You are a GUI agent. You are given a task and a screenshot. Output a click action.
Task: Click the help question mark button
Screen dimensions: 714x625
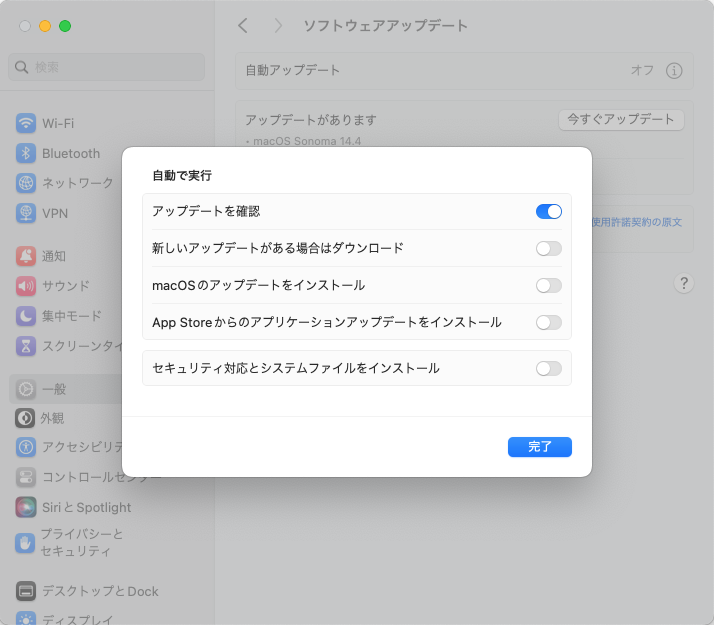(683, 283)
